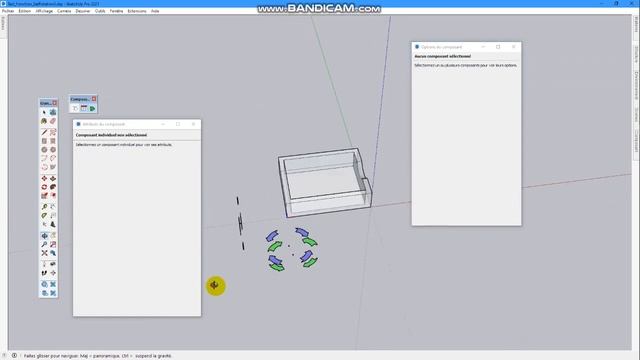Pick the Pie arc tool
This screenshot has height=360, width=640.
point(53,167)
